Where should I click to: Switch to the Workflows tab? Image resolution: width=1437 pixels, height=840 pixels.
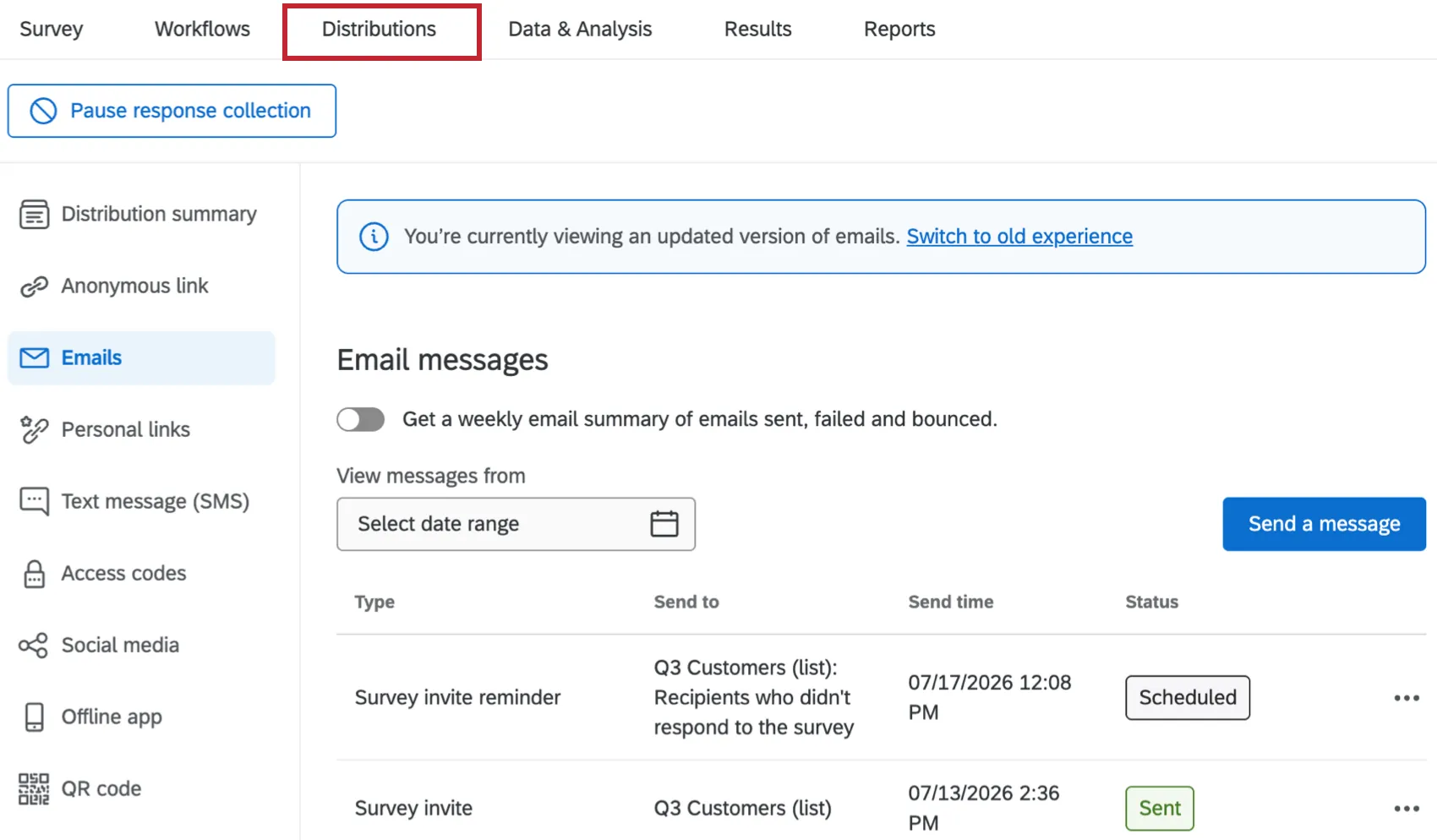click(202, 29)
